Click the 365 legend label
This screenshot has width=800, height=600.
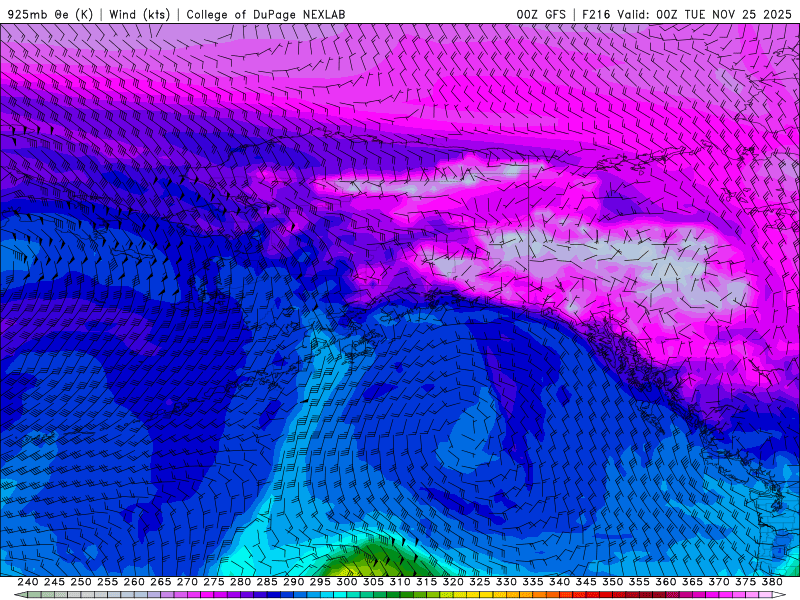point(692,582)
